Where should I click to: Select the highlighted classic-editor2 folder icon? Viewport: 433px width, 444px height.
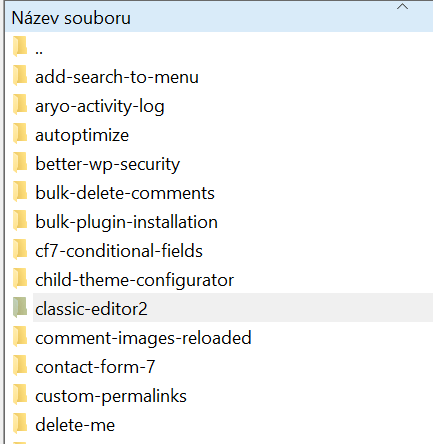coord(20,308)
